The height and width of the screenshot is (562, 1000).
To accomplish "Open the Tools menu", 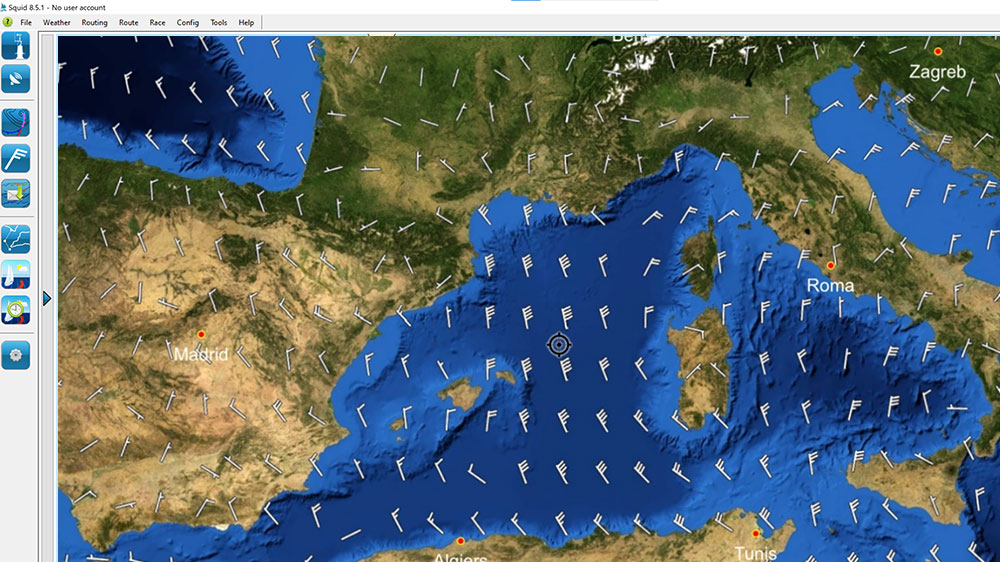I will (x=219, y=22).
